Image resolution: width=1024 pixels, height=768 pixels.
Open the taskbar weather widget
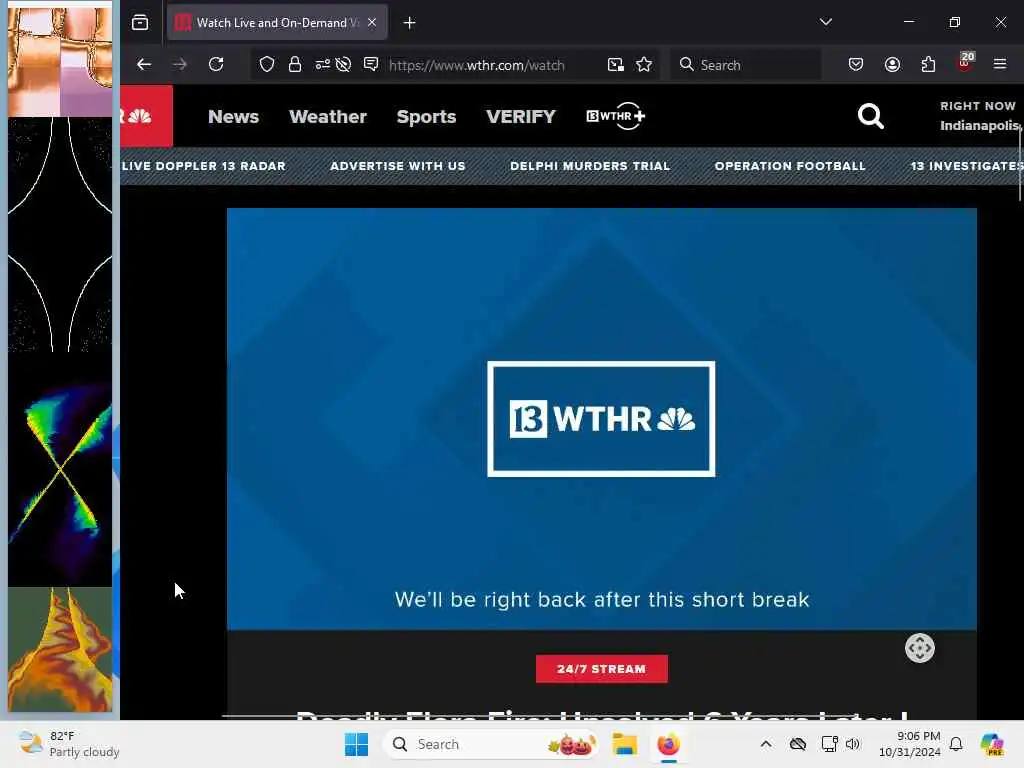69,744
